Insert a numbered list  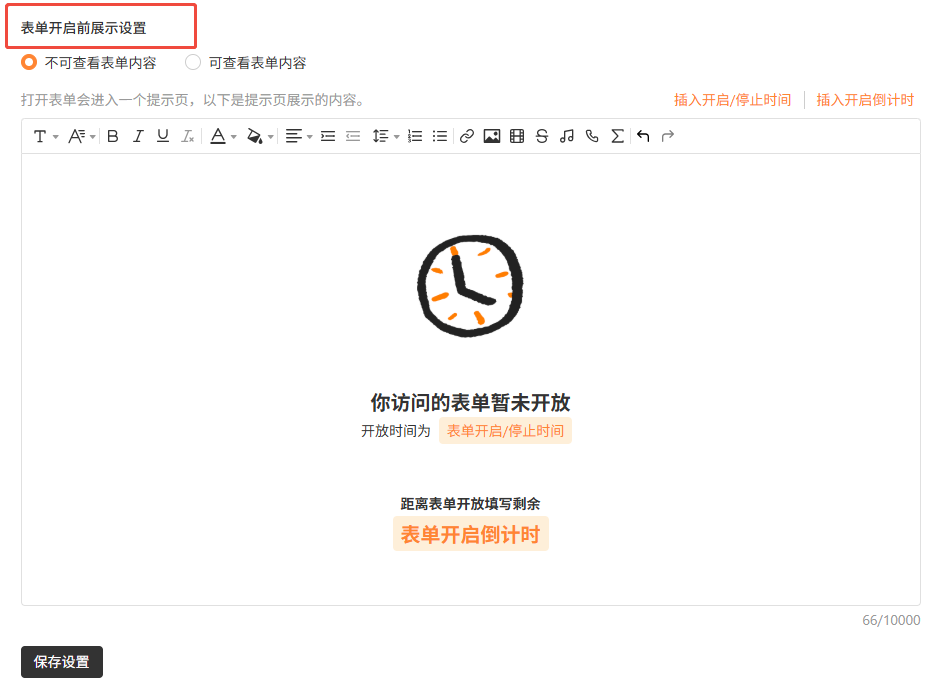coord(415,136)
